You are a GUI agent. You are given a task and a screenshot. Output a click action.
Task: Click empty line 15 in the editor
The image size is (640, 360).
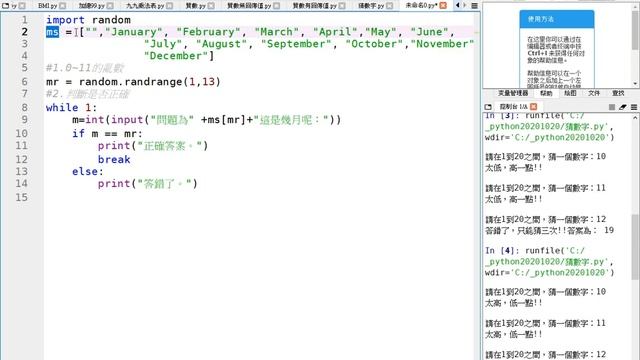pyautogui.click(x=261, y=197)
